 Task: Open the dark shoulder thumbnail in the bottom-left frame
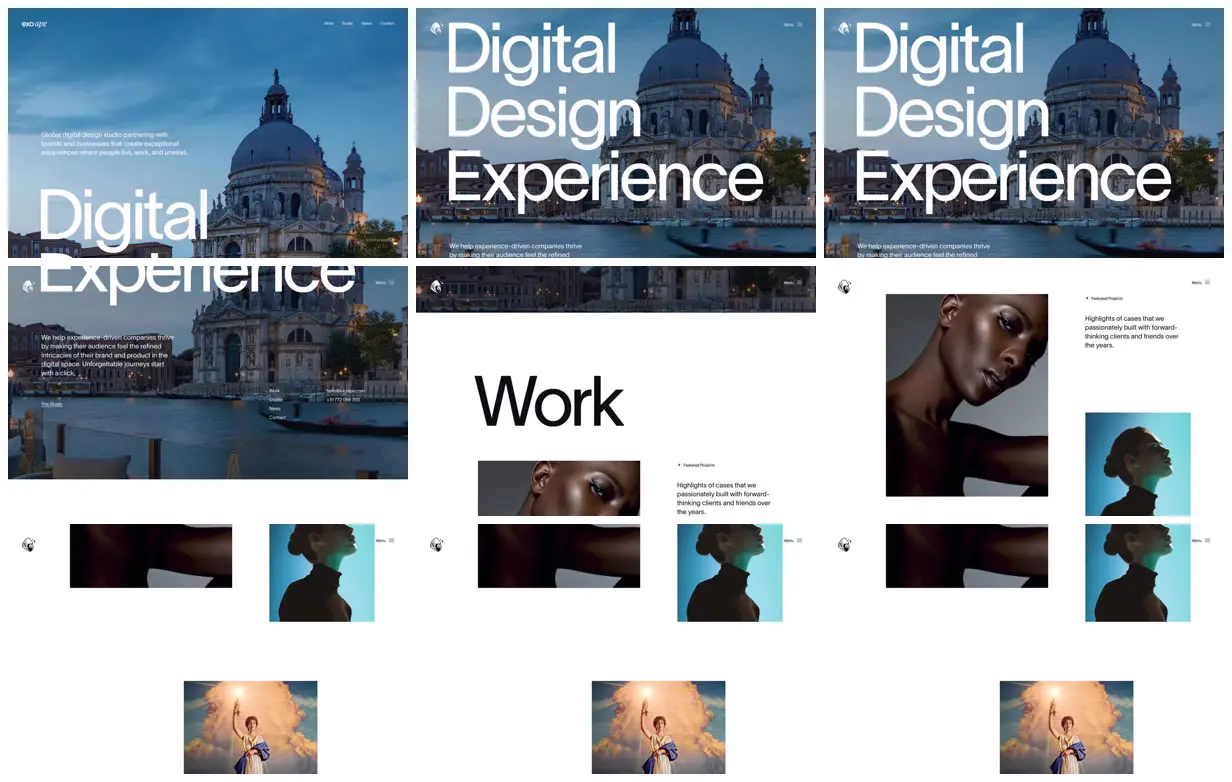click(151, 556)
